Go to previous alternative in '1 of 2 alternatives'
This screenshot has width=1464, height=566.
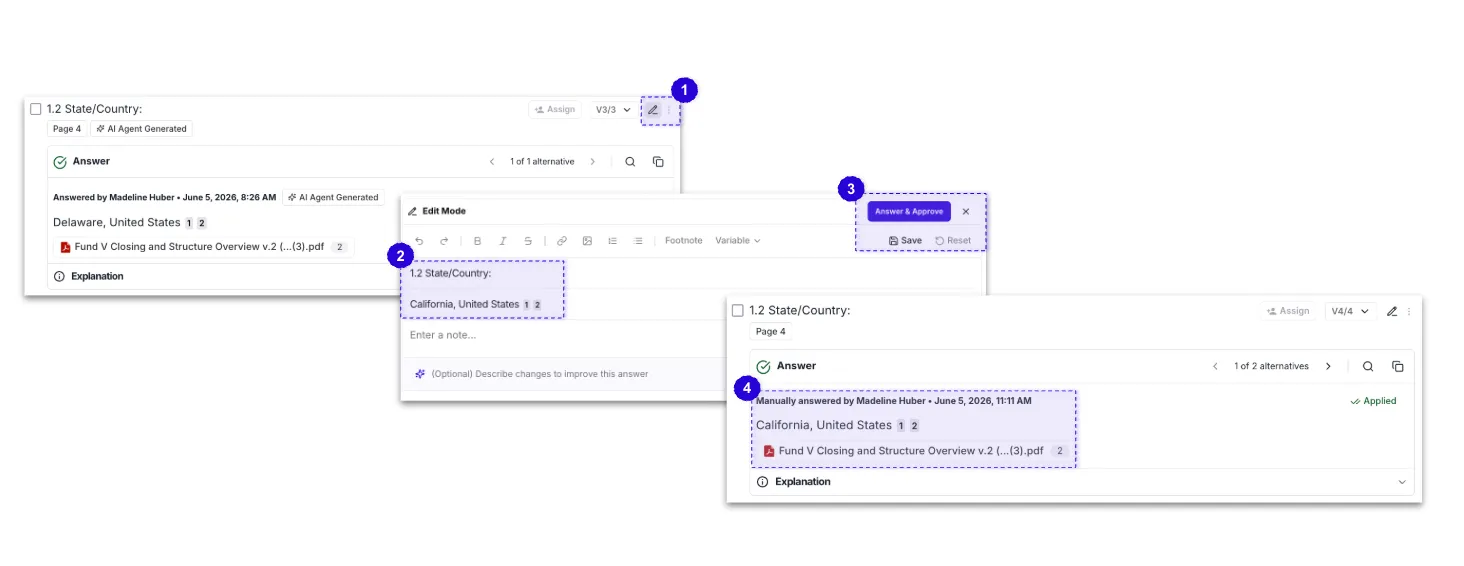pyautogui.click(x=1215, y=366)
